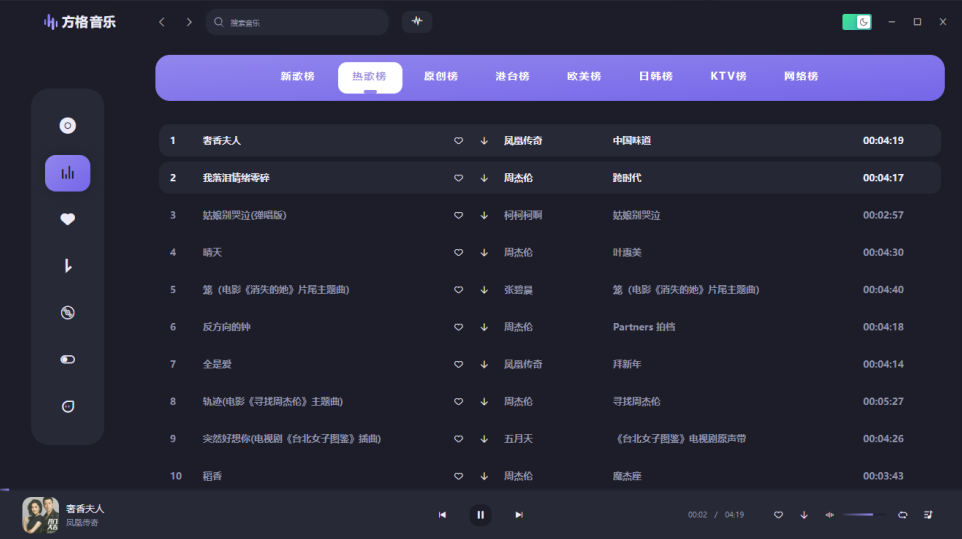Open the bottom face icon in sidebar
Viewport: 962px width, 539px height.
tap(67, 406)
